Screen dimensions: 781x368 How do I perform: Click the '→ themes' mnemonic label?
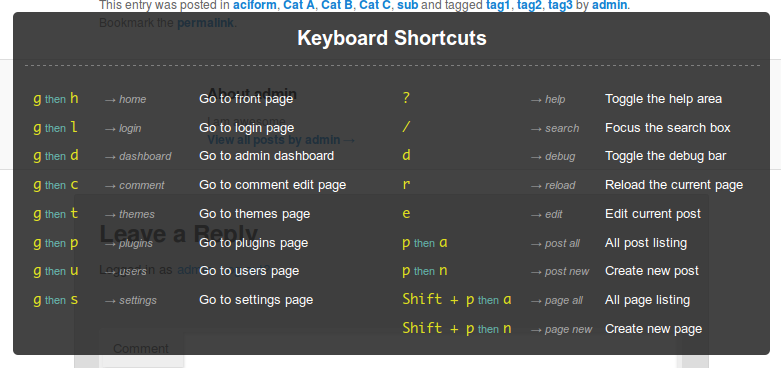coord(130,214)
